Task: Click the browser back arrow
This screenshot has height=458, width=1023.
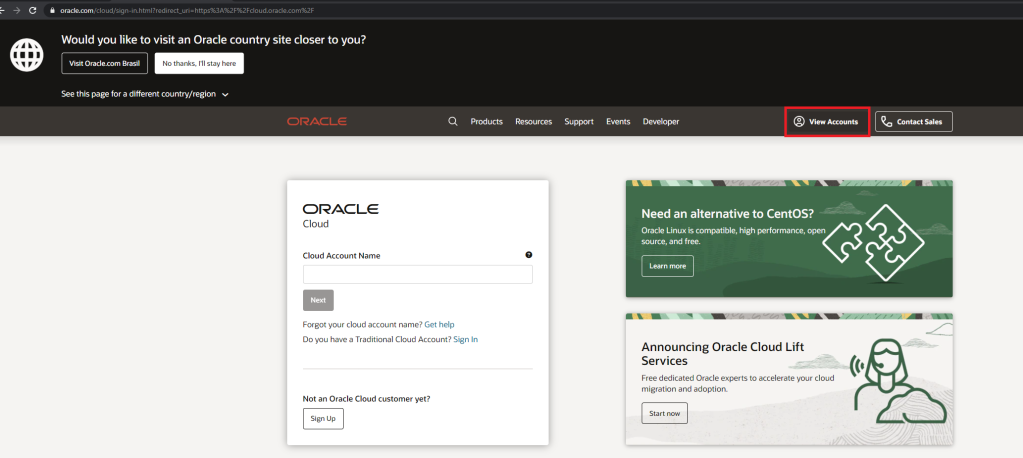Action: (3, 10)
